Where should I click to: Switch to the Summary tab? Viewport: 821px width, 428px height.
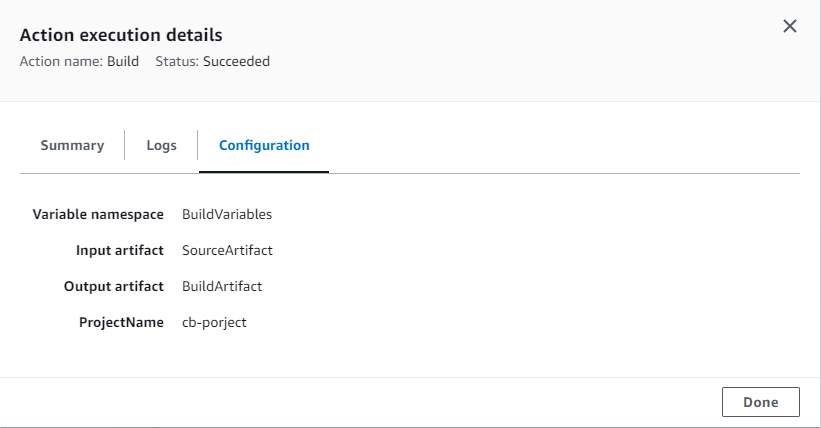tap(72, 146)
